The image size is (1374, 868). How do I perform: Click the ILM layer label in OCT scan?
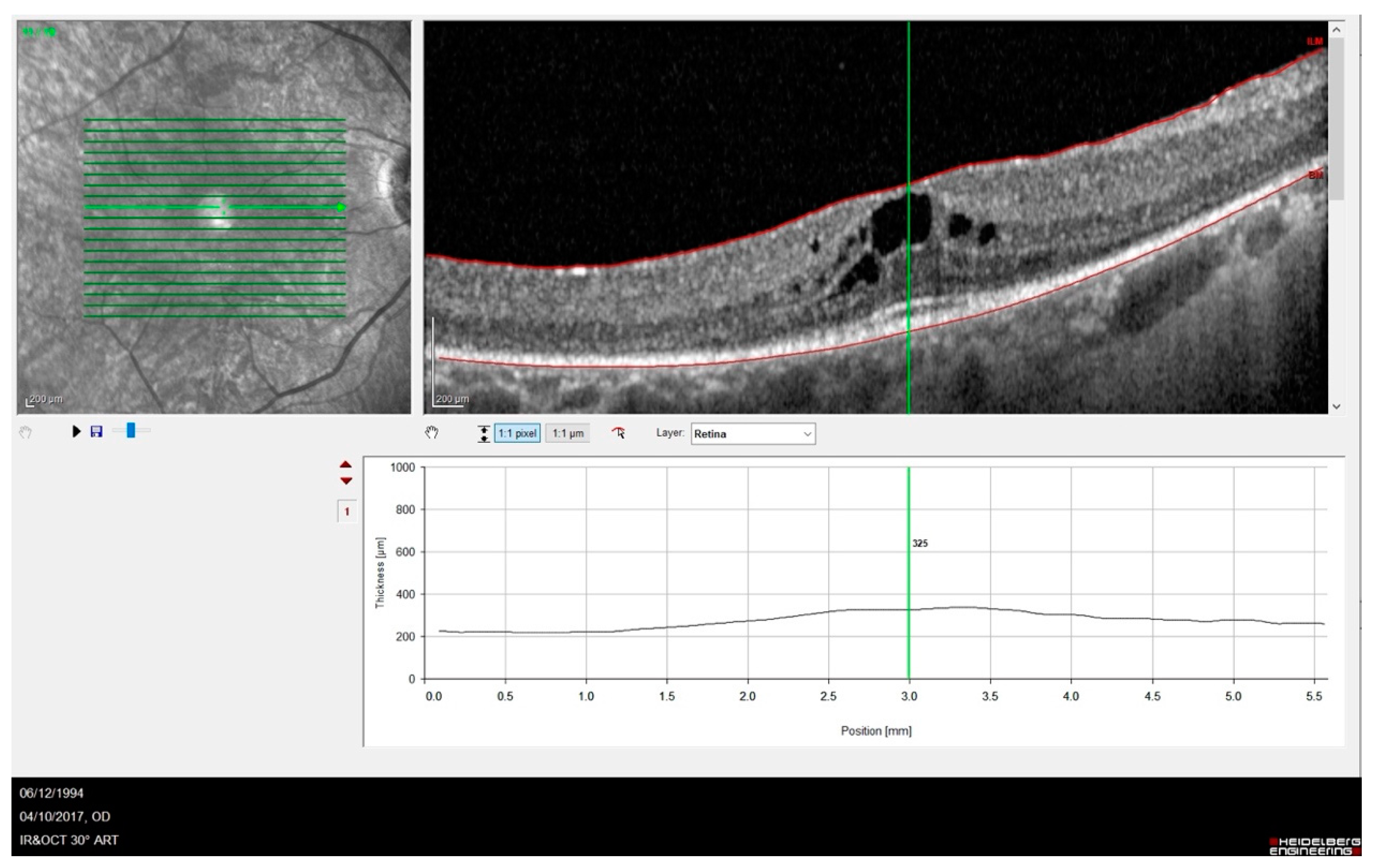1315,41
